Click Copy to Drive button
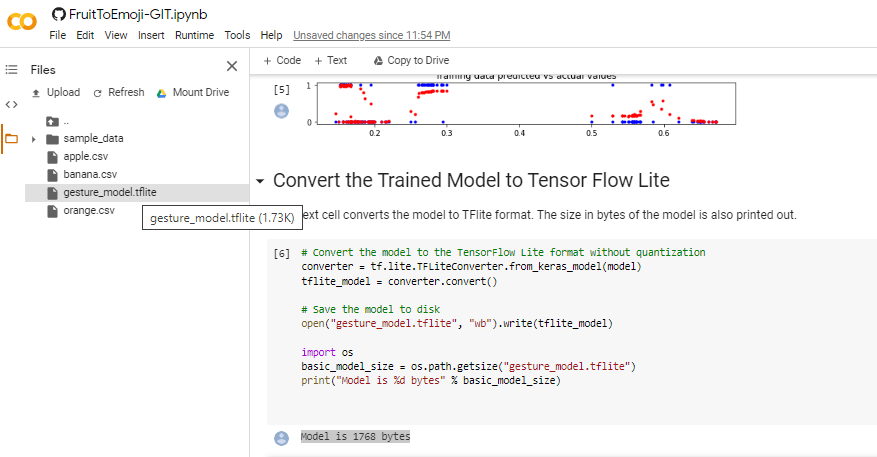Image resolution: width=877 pixels, height=457 pixels. click(411, 61)
